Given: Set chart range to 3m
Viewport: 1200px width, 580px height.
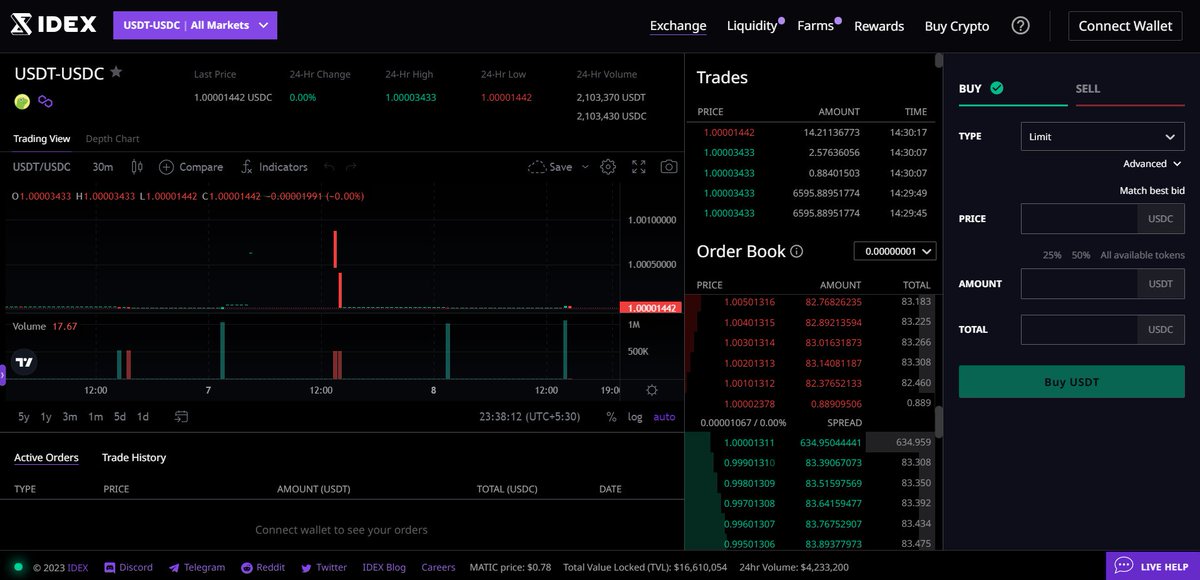Looking at the screenshot, I should 70,417.
